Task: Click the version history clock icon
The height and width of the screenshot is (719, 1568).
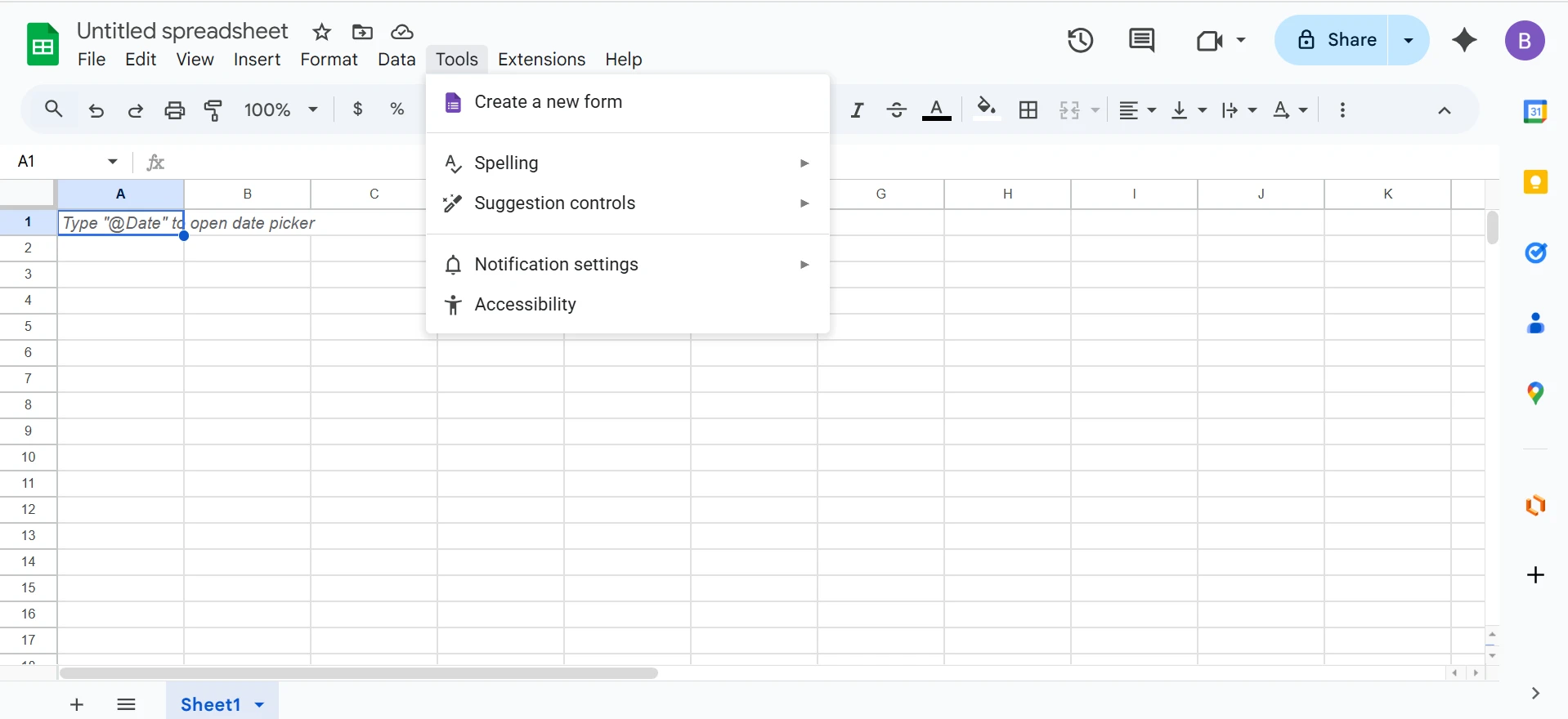Action: click(x=1080, y=40)
